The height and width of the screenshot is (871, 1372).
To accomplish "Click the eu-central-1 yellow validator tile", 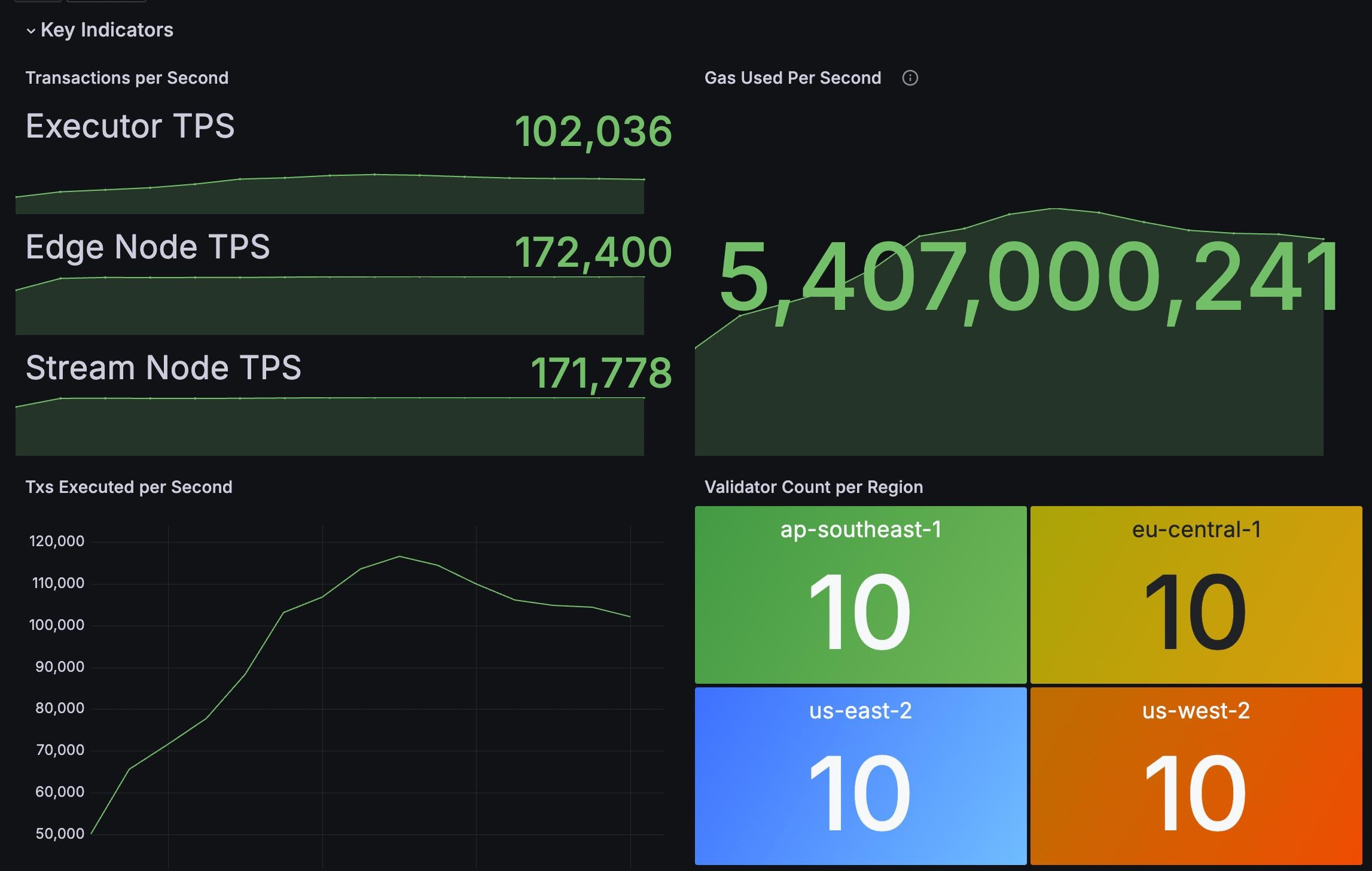I will 1196,595.
